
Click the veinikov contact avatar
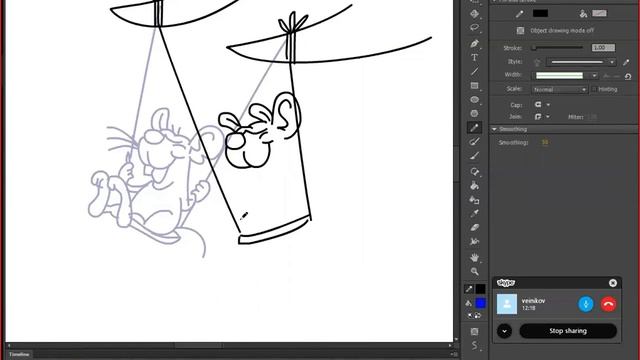[x=507, y=304]
